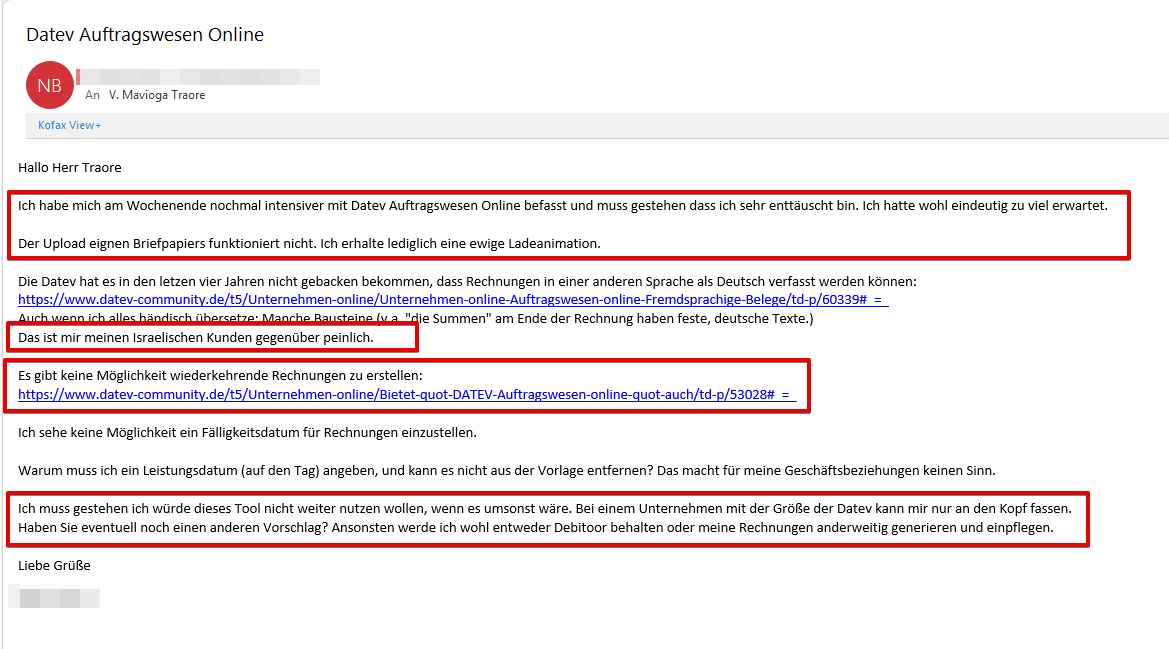Open the Fremdsprachige-Belege community link

(x=453, y=300)
